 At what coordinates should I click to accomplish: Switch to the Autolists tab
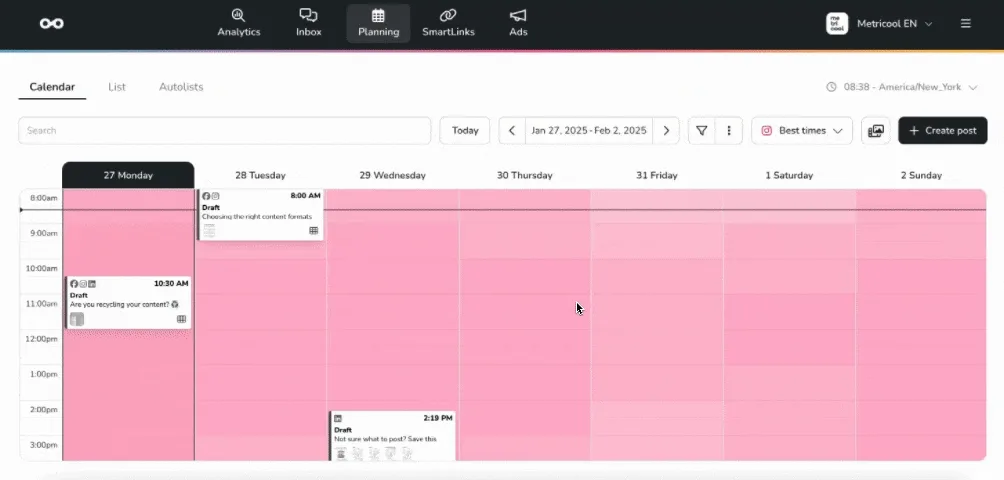[x=181, y=87]
